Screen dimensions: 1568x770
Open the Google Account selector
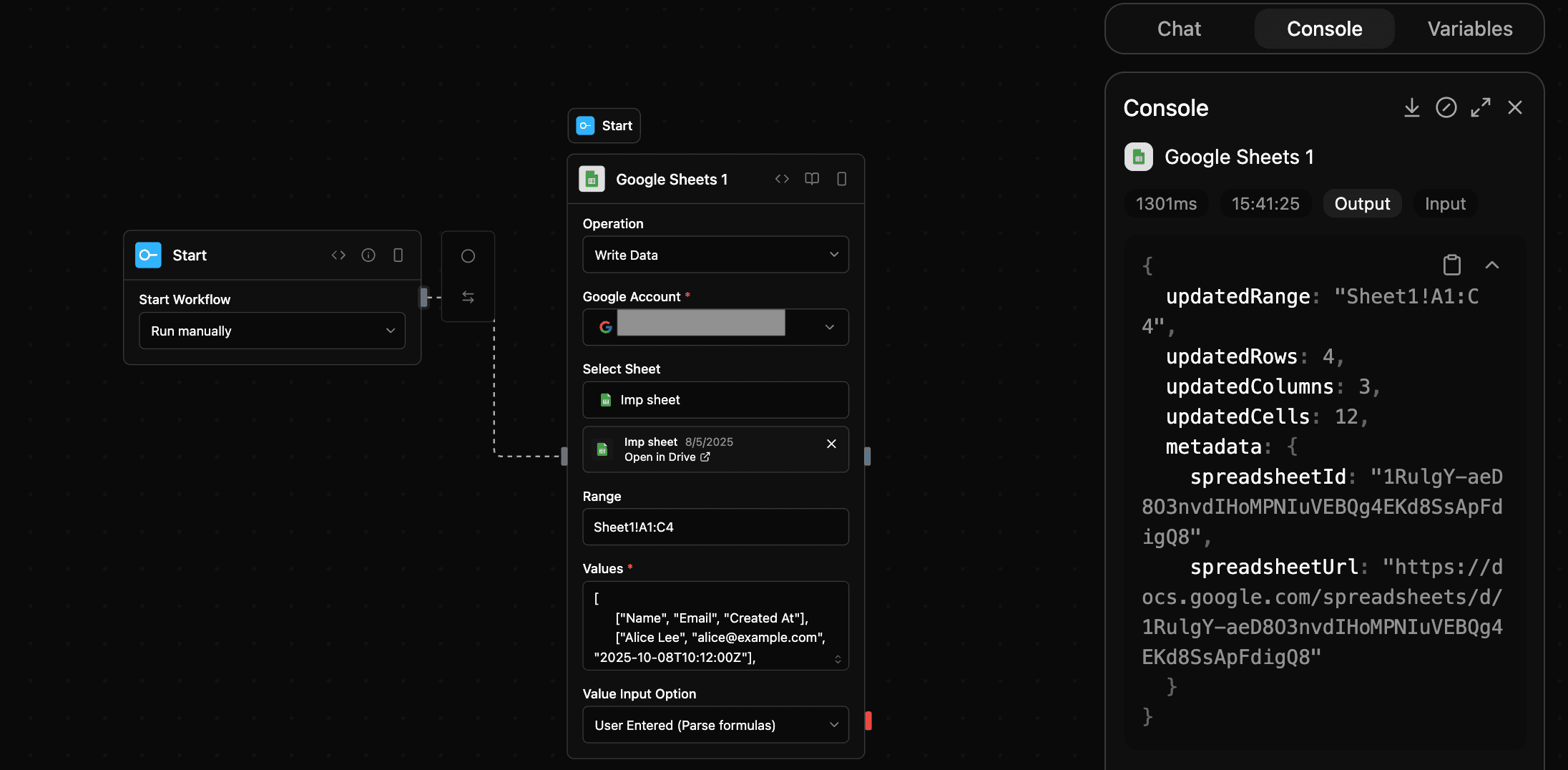pyautogui.click(x=715, y=327)
